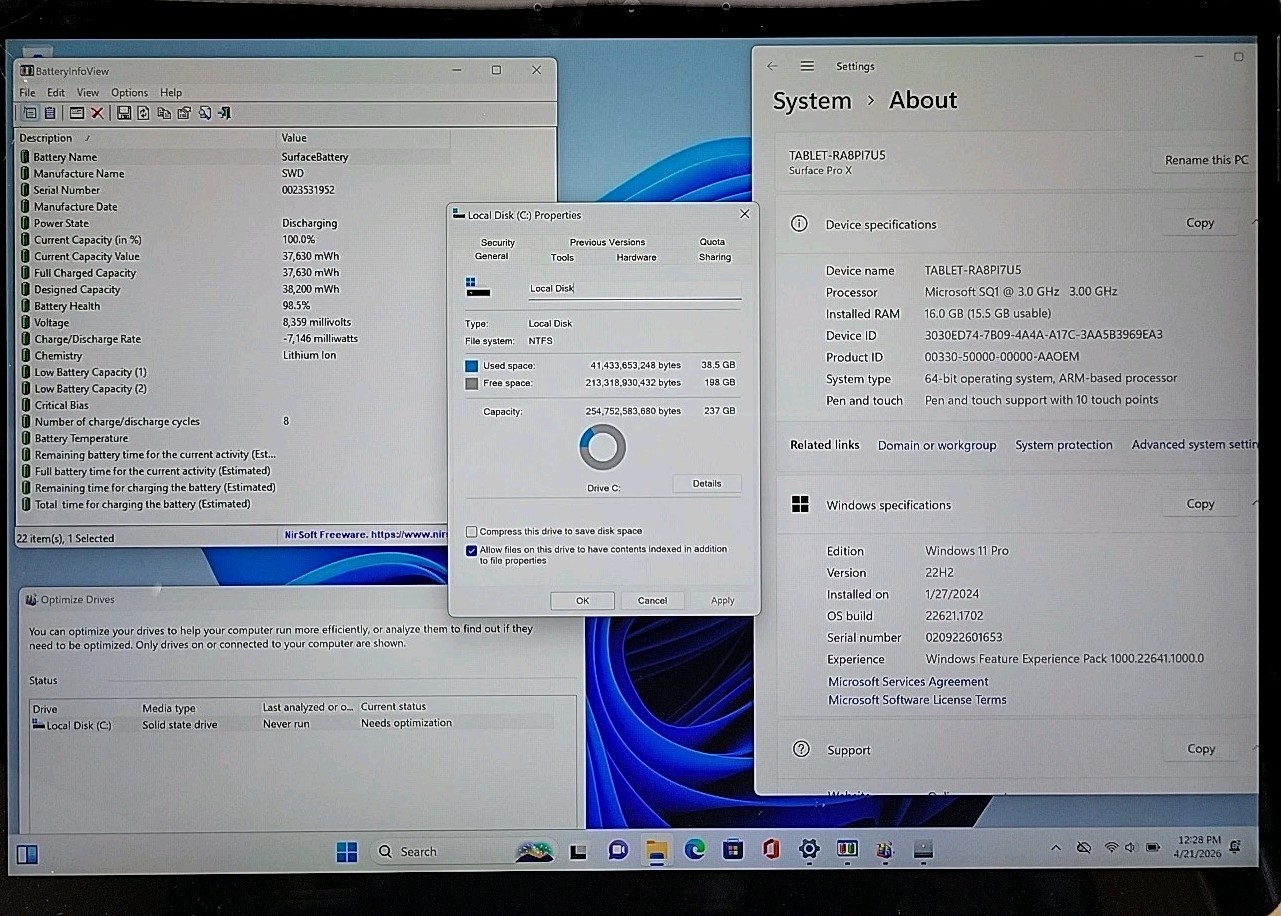Show hidden tray icons chevron
The image size is (1281, 916).
coord(1056,848)
